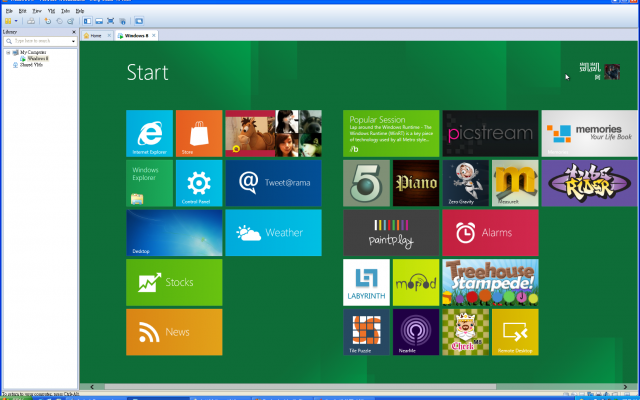Take a snapshot using the toolbar icon

[48, 21]
